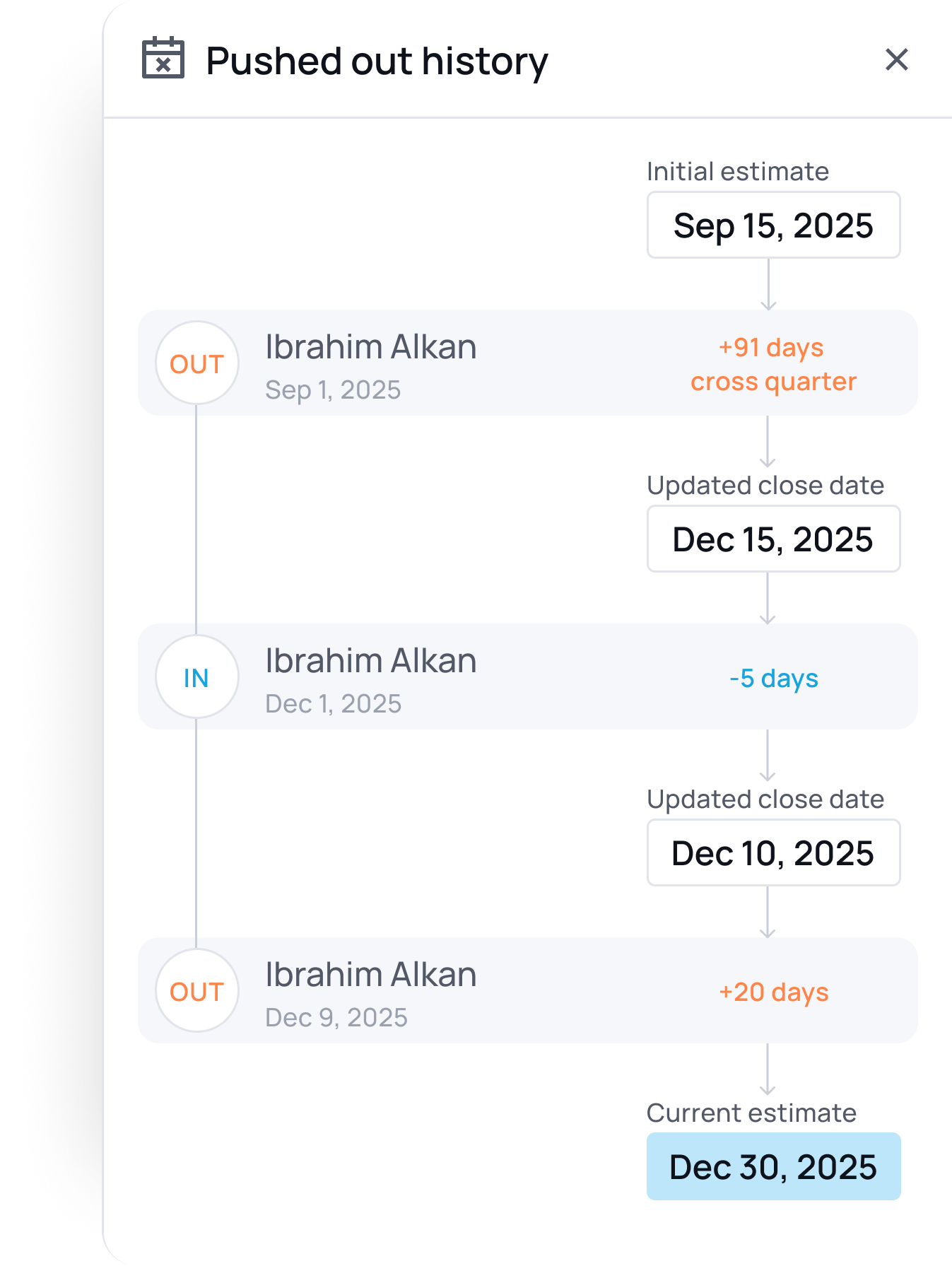This screenshot has width=952, height=1266.
Task: Click the arrow above the Current estimate label
Action: [x=768, y=1069]
